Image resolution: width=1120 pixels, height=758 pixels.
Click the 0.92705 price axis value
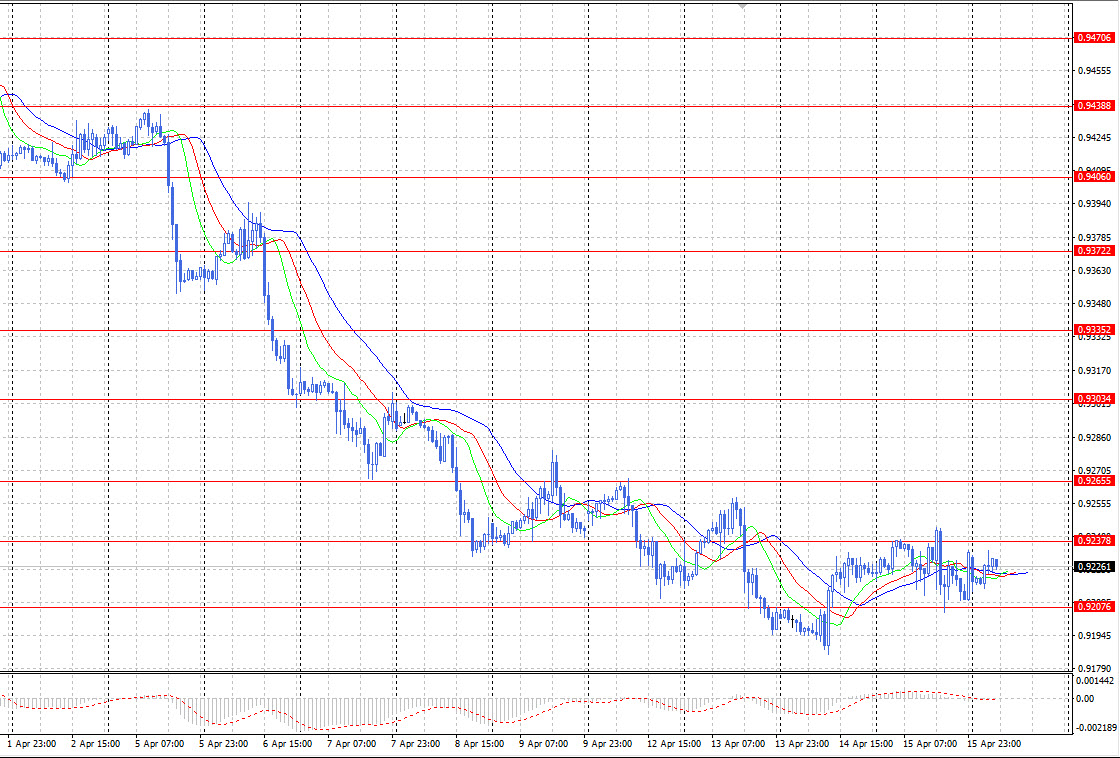pyautogui.click(x=1094, y=471)
